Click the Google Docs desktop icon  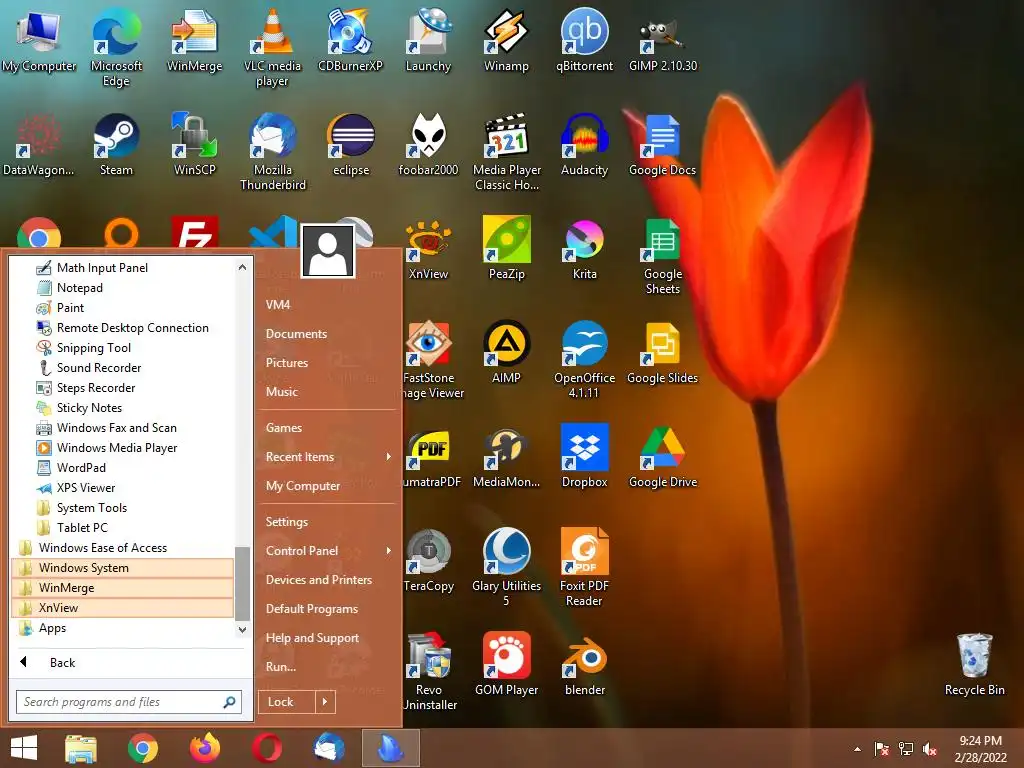pyautogui.click(x=663, y=145)
